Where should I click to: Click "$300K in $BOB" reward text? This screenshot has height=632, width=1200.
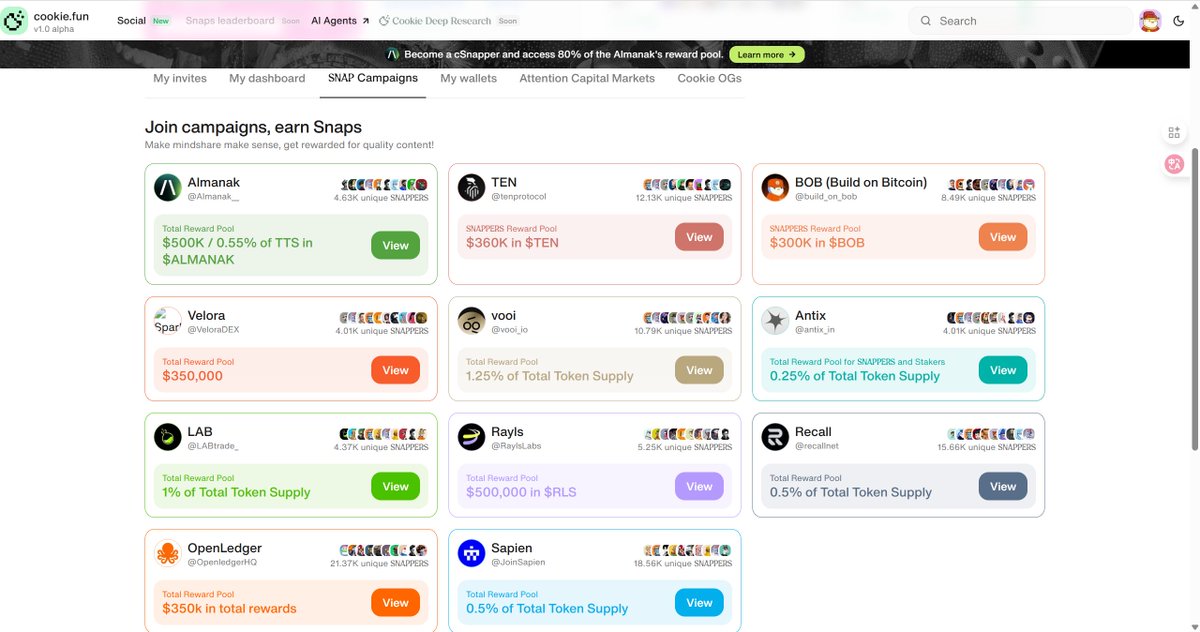pyautogui.click(x=817, y=243)
